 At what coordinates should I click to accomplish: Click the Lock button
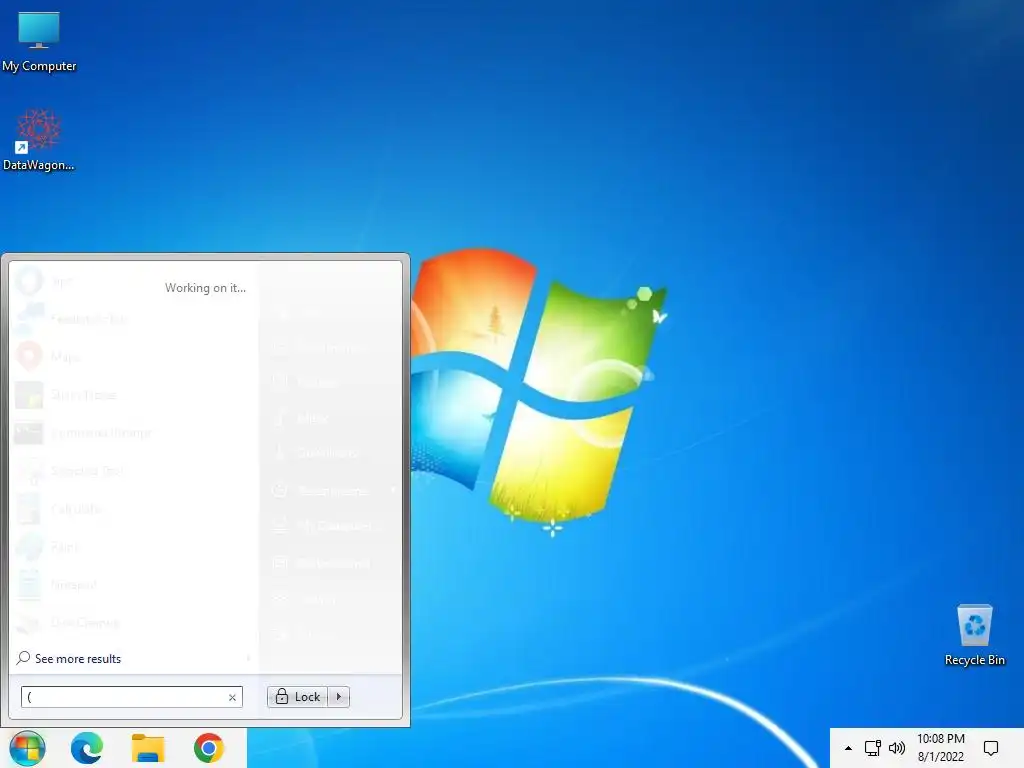tap(298, 697)
